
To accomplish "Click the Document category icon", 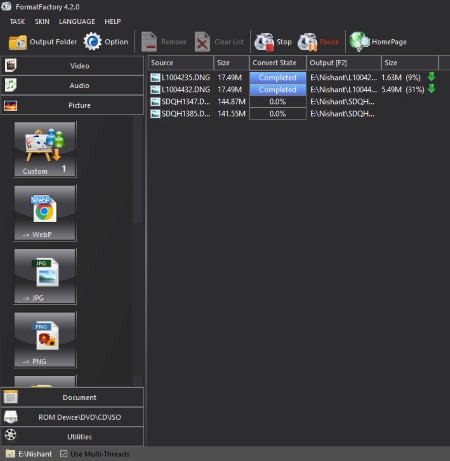I will (10, 397).
